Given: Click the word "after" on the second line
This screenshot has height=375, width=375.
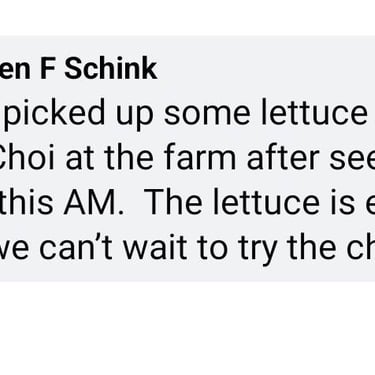Looking at the screenshot, I should pyautogui.click(x=284, y=157).
